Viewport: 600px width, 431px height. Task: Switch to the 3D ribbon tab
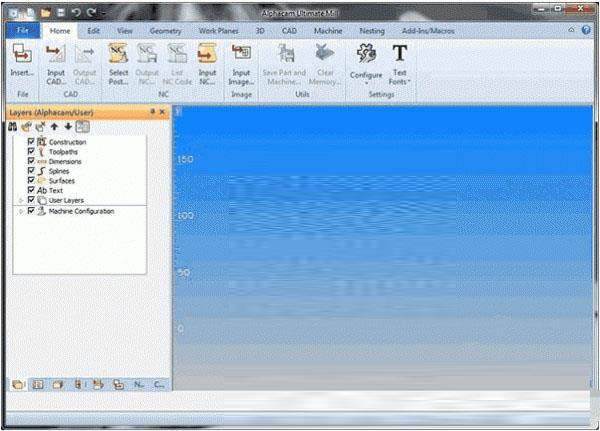[x=260, y=31]
